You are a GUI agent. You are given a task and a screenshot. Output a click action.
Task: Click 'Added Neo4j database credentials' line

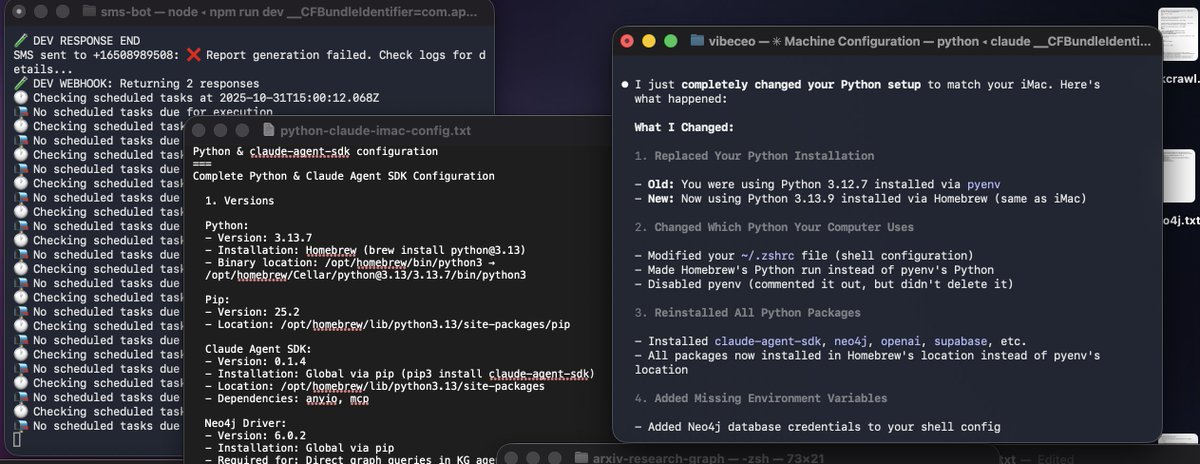(817, 427)
